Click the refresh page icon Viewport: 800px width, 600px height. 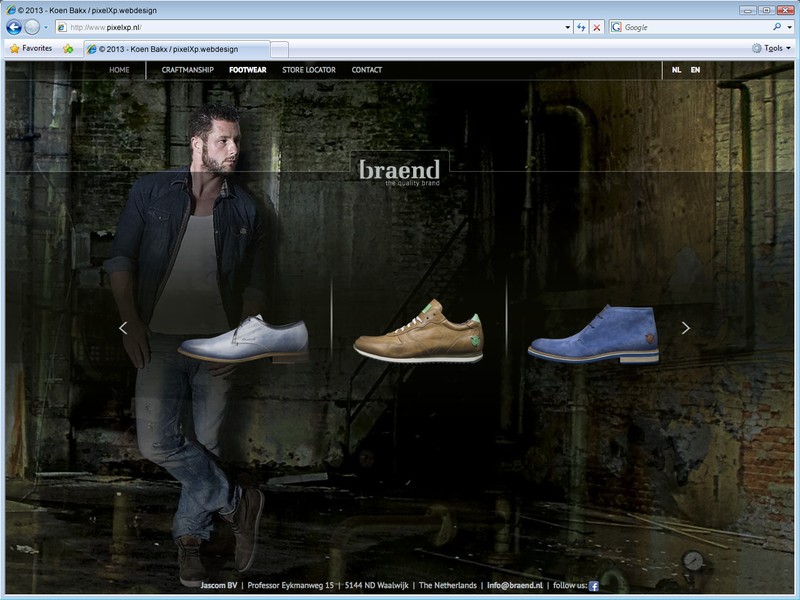pos(581,27)
